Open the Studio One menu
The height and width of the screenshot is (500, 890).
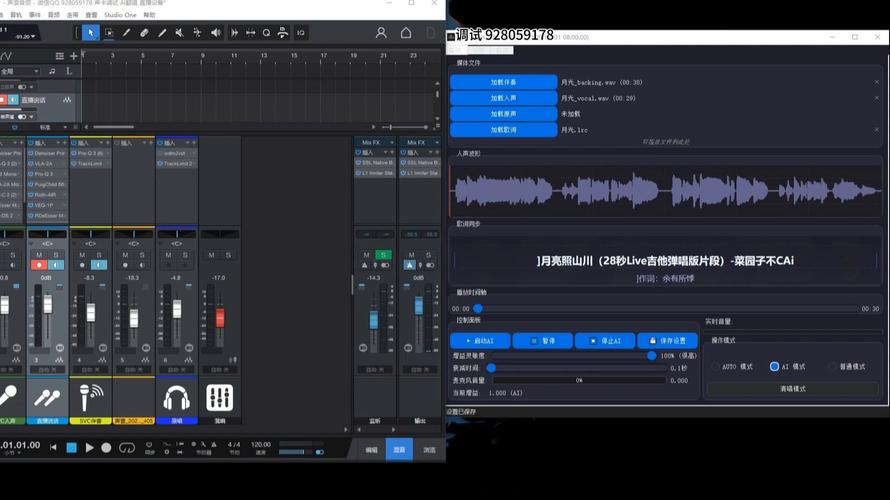tap(120, 16)
